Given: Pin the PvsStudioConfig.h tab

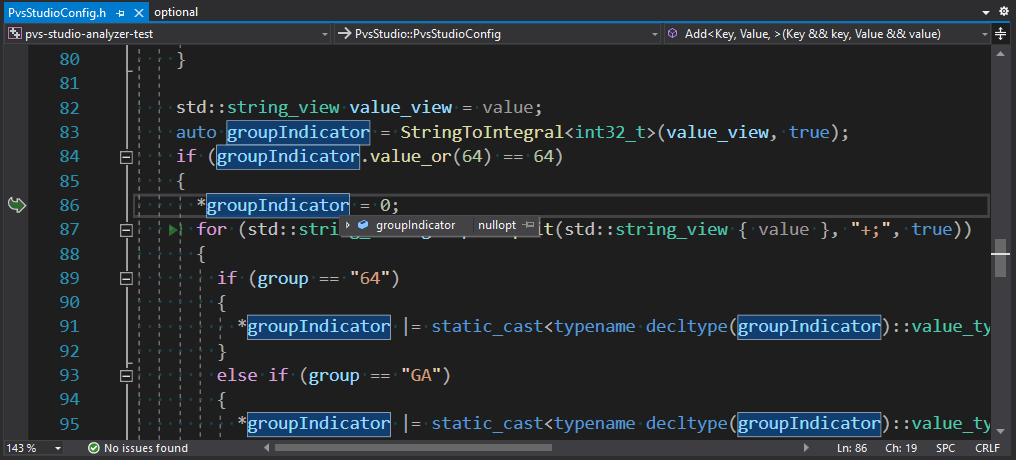Looking at the screenshot, I should [121, 12].
